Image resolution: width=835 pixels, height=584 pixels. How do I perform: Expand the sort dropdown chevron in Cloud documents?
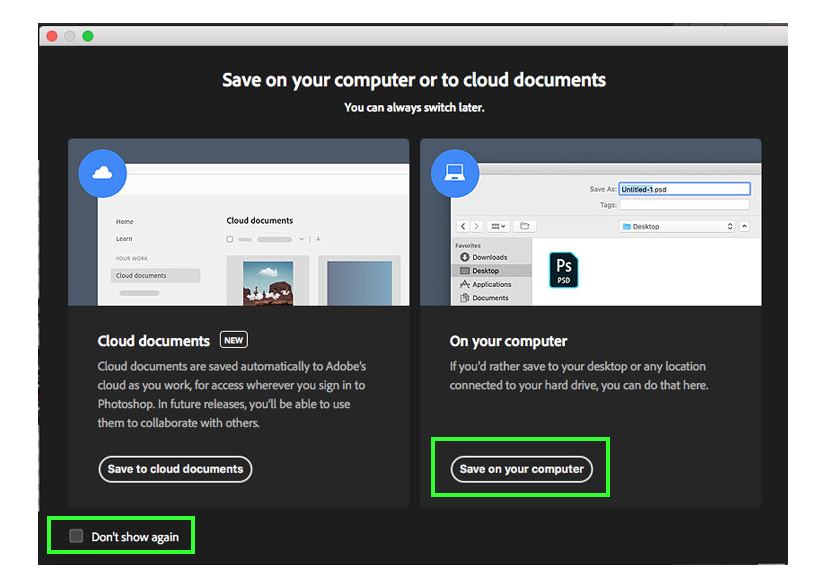click(x=302, y=239)
